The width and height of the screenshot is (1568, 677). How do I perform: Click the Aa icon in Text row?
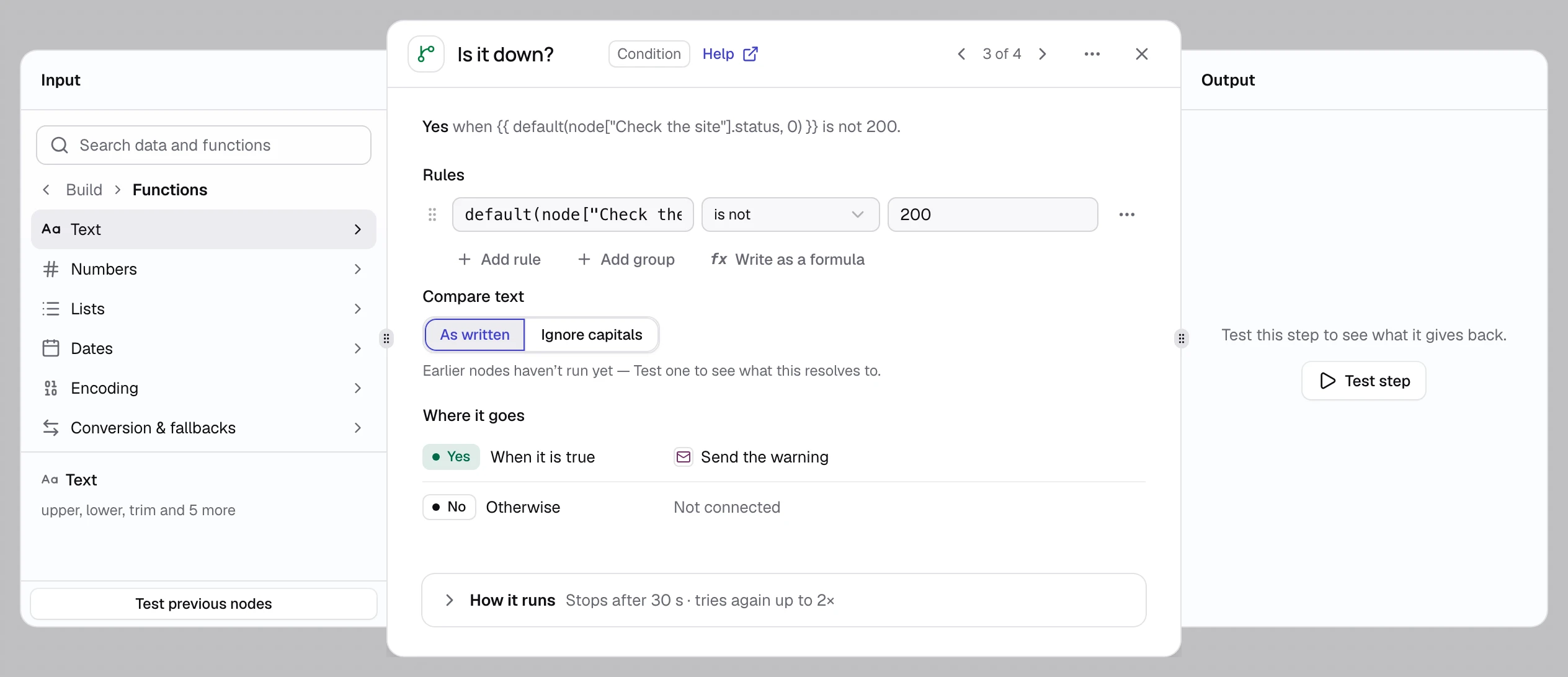pos(51,229)
